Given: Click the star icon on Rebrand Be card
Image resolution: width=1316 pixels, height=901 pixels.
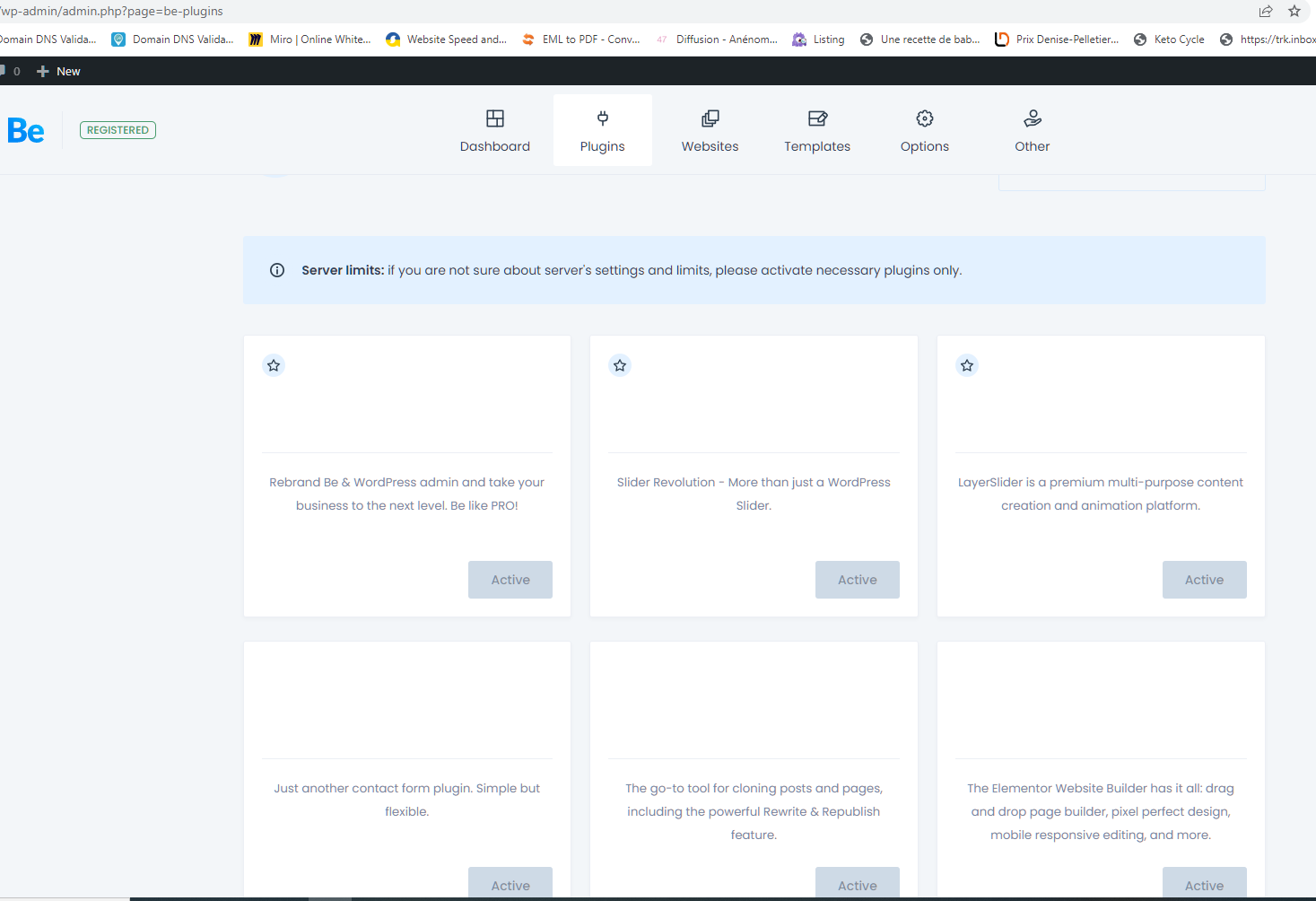Looking at the screenshot, I should (274, 365).
